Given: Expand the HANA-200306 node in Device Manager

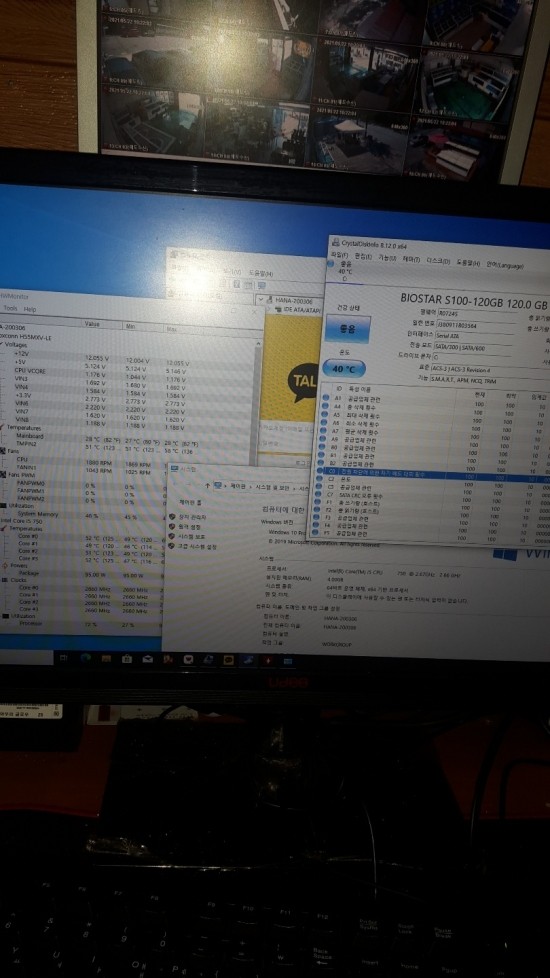Looking at the screenshot, I should point(261,300).
